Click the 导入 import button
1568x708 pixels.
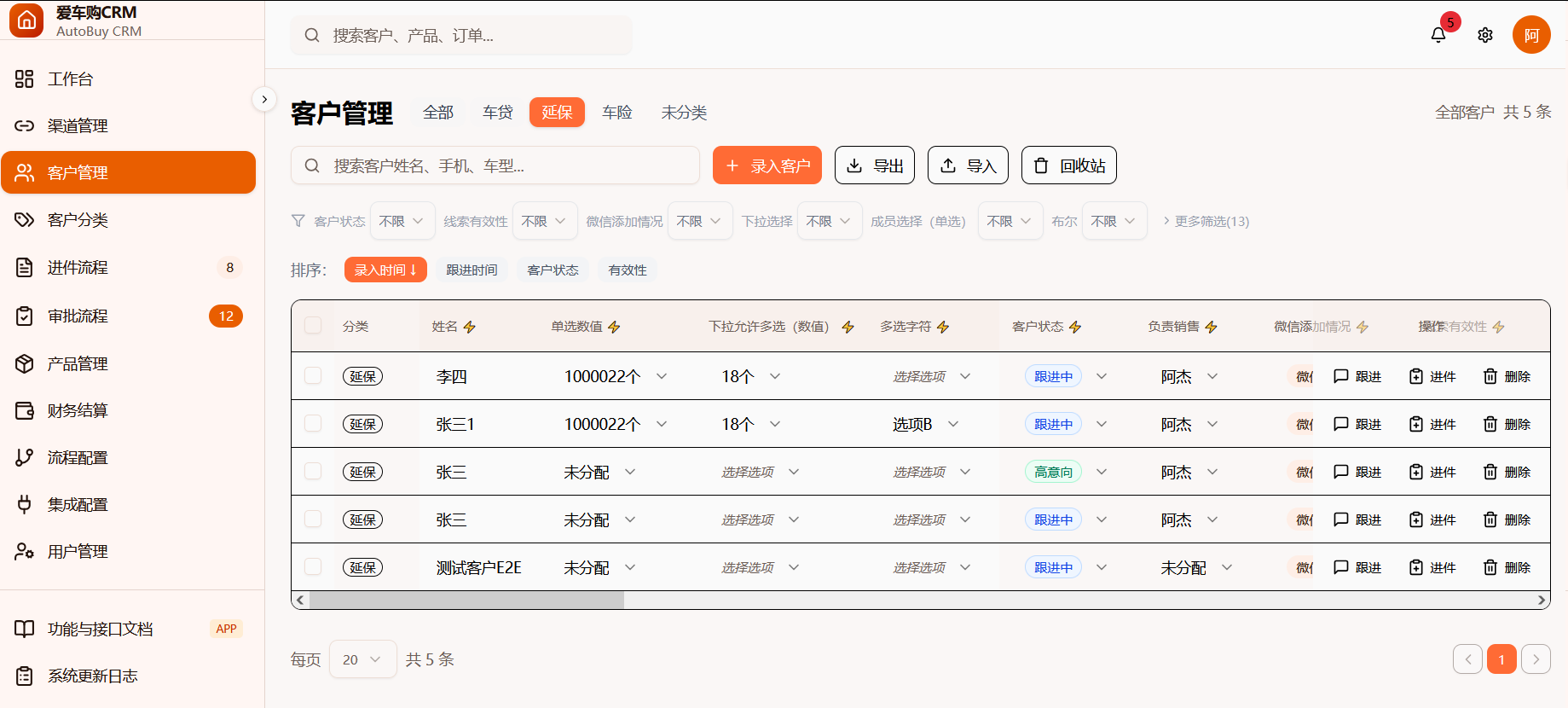[x=968, y=165]
